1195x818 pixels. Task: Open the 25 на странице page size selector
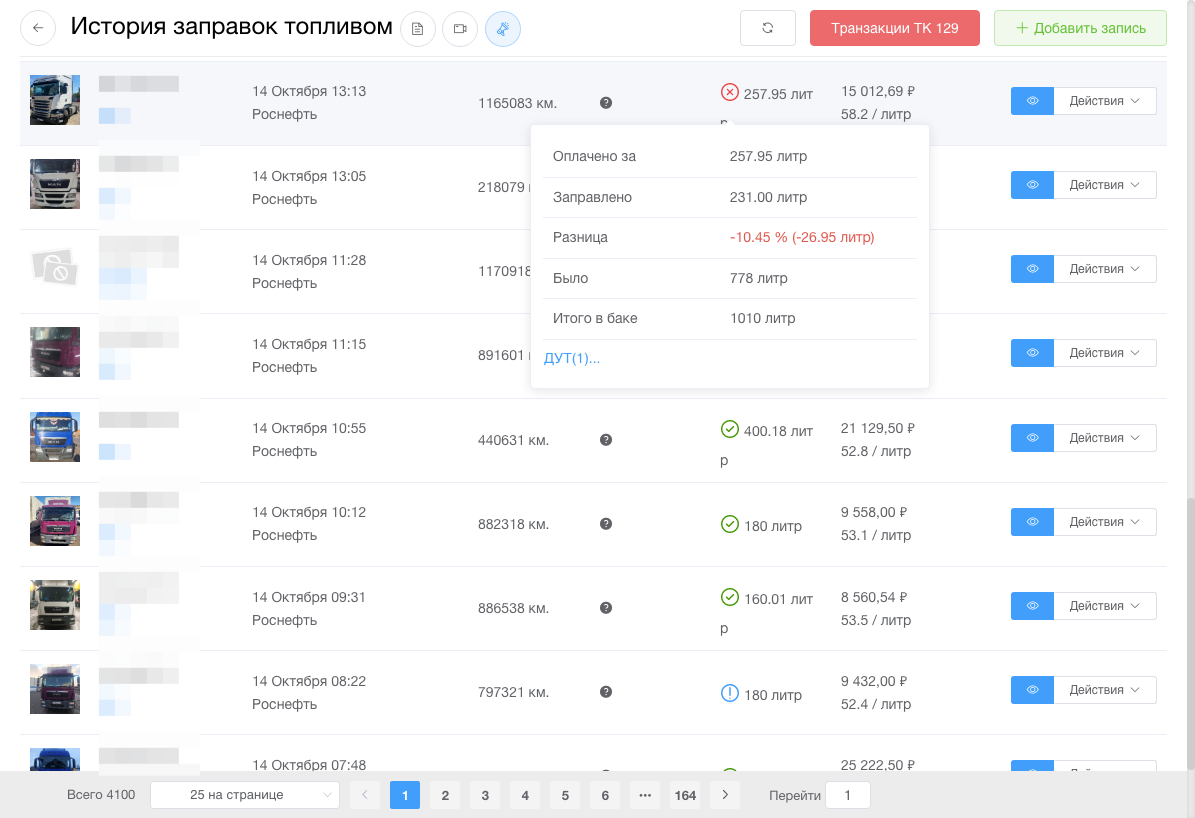(245, 795)
